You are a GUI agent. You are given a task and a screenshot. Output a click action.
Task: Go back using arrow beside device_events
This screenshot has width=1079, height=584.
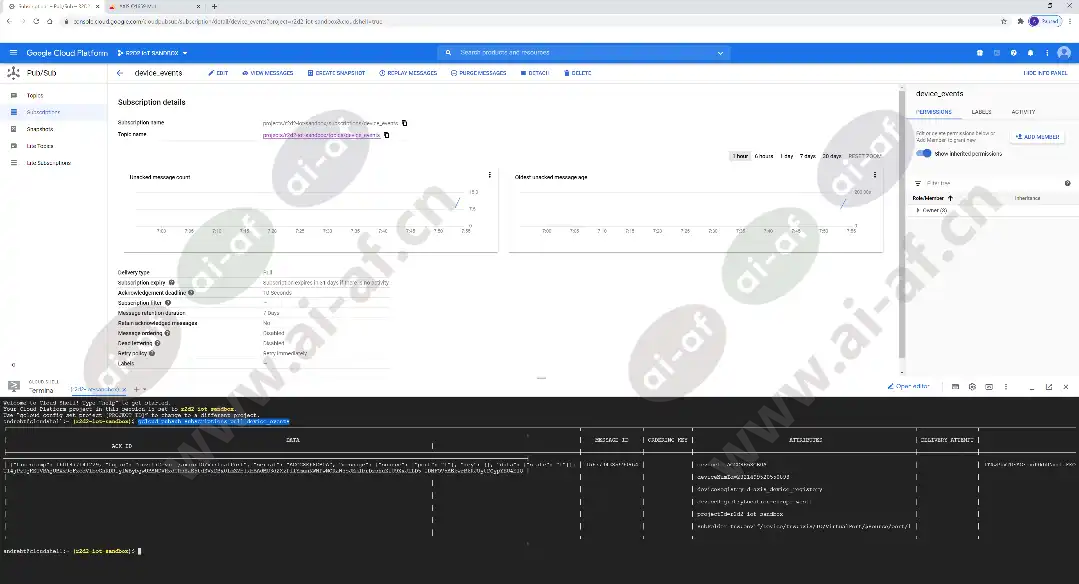(x=120, y=73)
